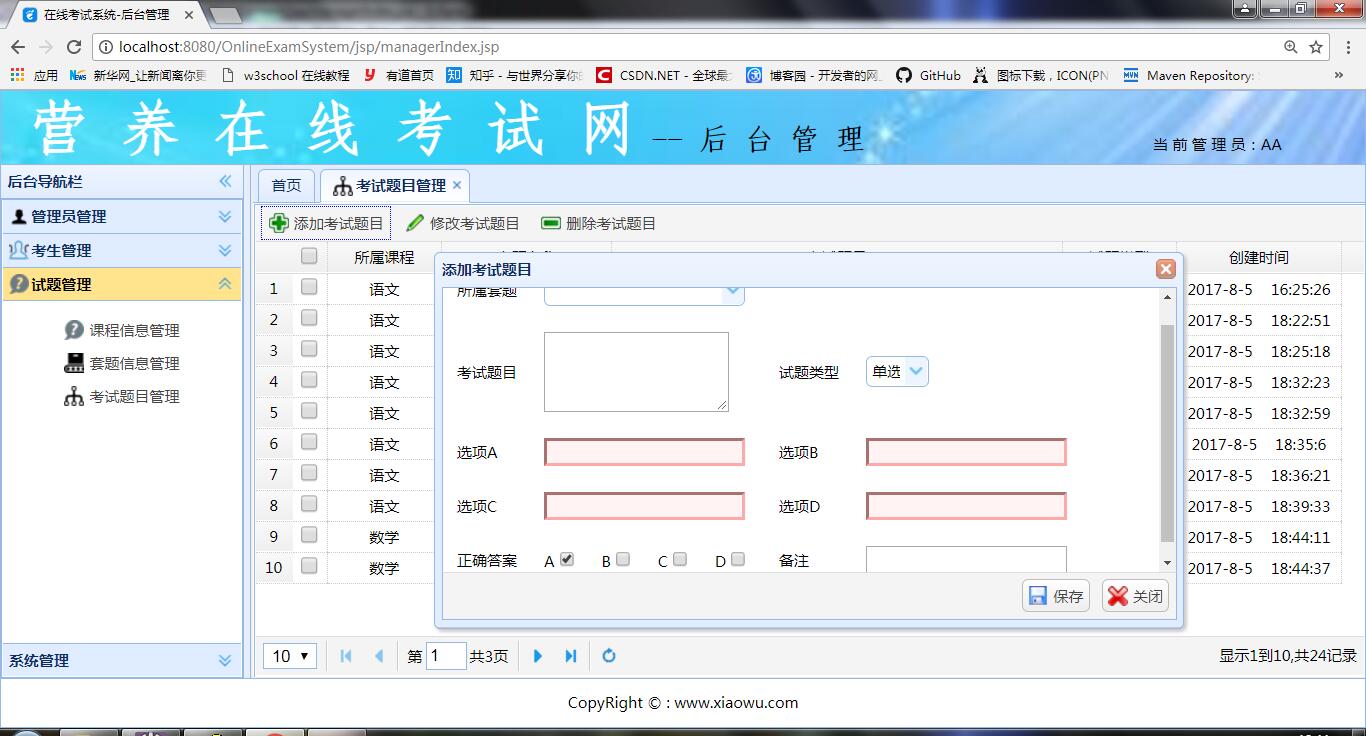The width and height of the screenshot is (1366, 736).
Task: Tick the checkbox for correct answer D
Action: click(x=738, y=560)
